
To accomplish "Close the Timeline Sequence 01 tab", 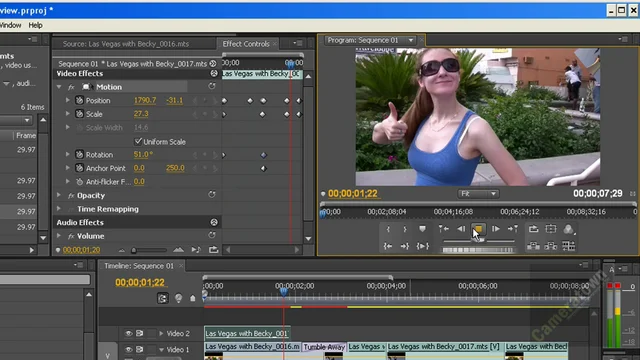I will pos(181,266).
